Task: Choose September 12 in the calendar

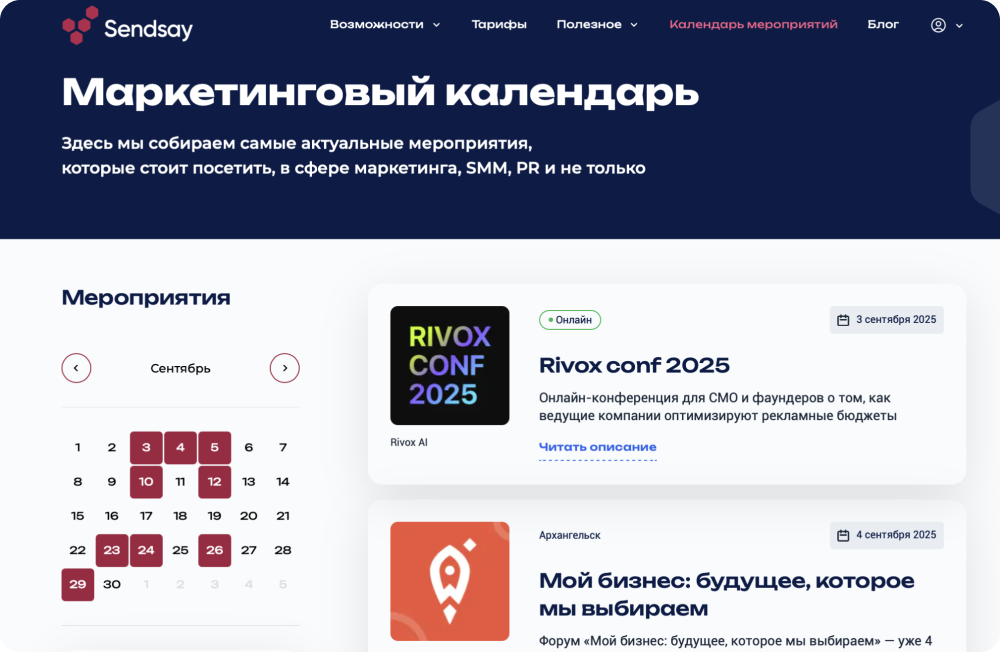Action: pyautogui.click(x=214, y=482)
